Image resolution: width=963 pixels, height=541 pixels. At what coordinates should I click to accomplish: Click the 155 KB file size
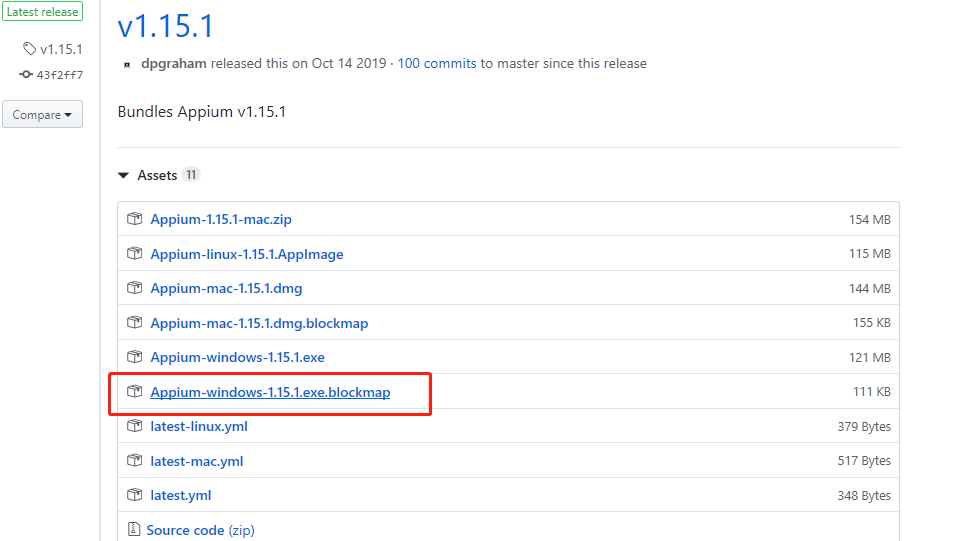[x=871, y=322]
